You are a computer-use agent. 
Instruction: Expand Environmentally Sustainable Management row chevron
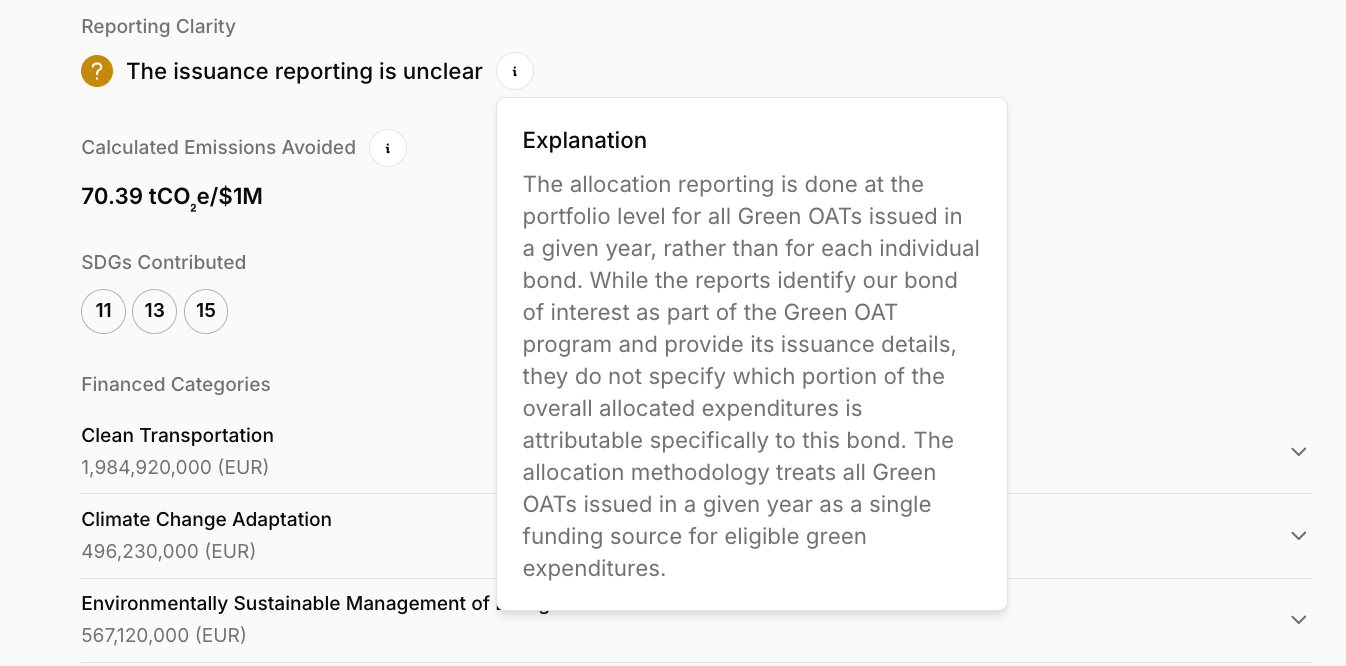click(1298, 619)
